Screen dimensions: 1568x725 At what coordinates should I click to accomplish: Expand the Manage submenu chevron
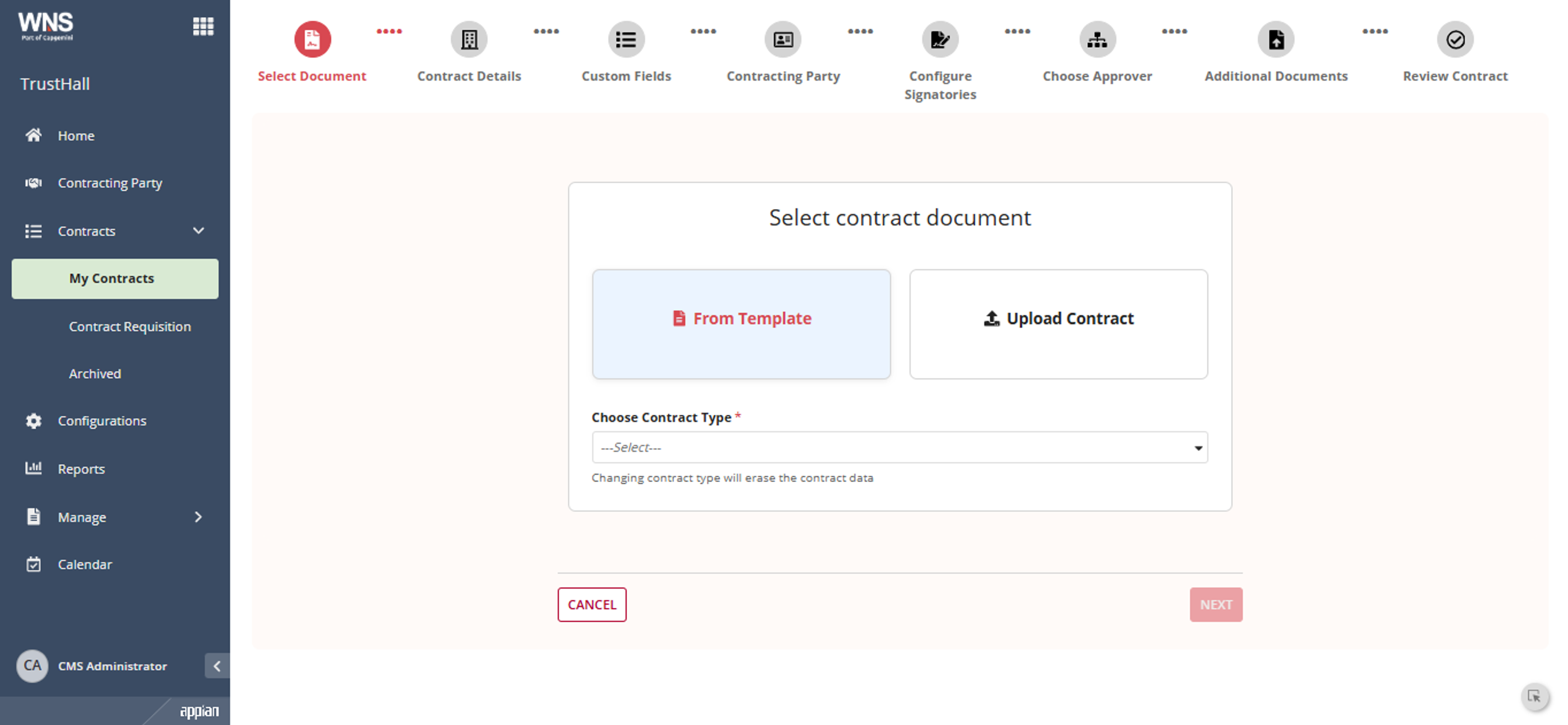[198, 517]
